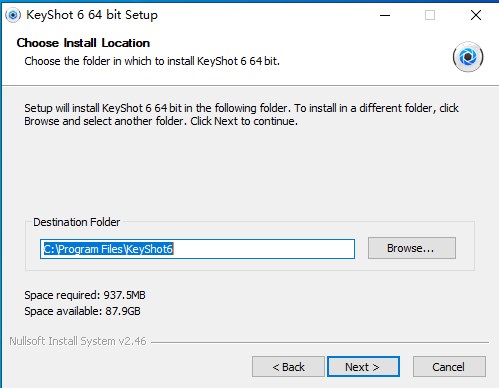The width and height of the screenshot is (499, 388).
Task: Return to the previous step with < Back
Action: coord(288,367)
